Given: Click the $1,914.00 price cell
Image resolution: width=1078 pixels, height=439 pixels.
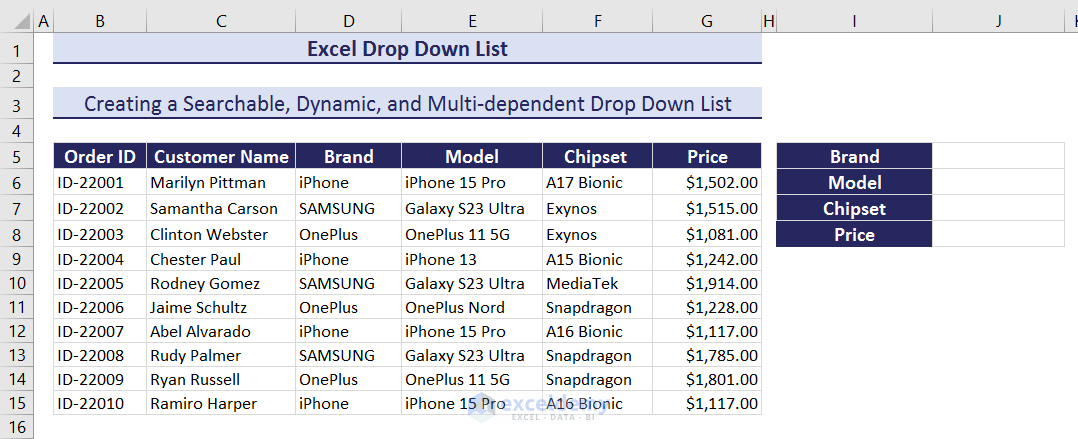Looking at the screenshot, I should tap(707, 283).
